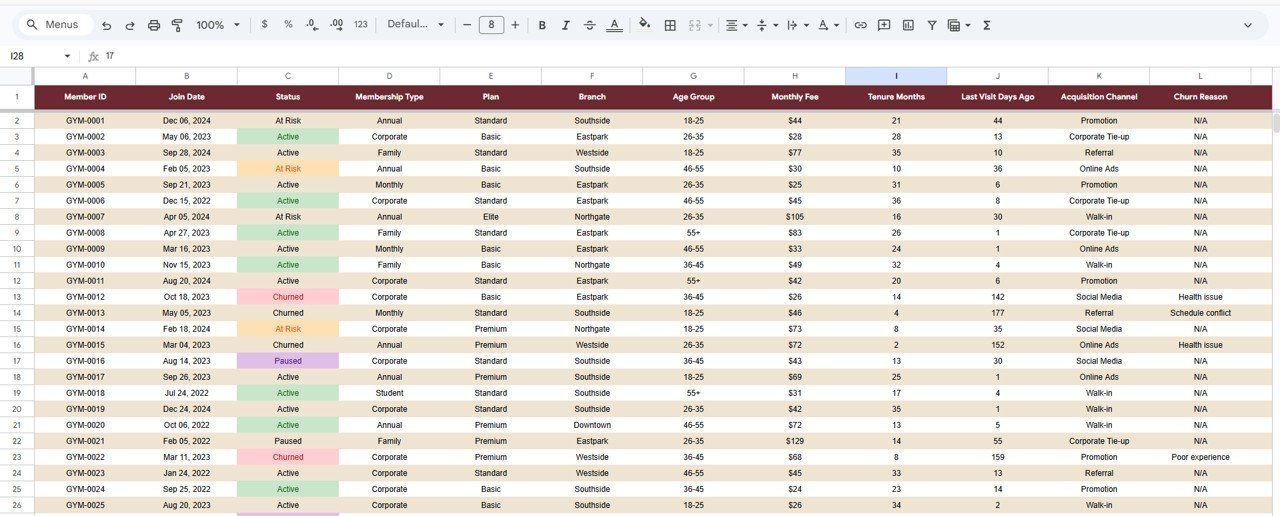Open the fill color picker

tap(644, 25)
